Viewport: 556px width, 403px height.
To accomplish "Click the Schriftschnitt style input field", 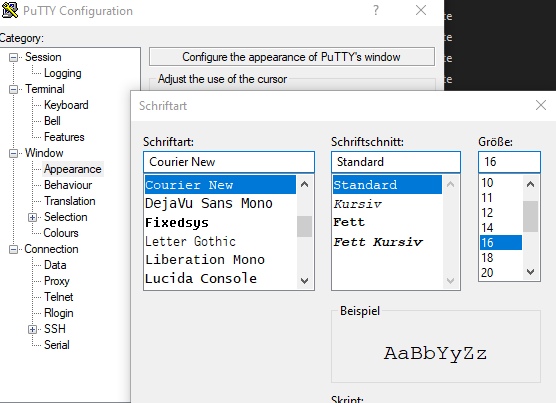I will point(396,162).
